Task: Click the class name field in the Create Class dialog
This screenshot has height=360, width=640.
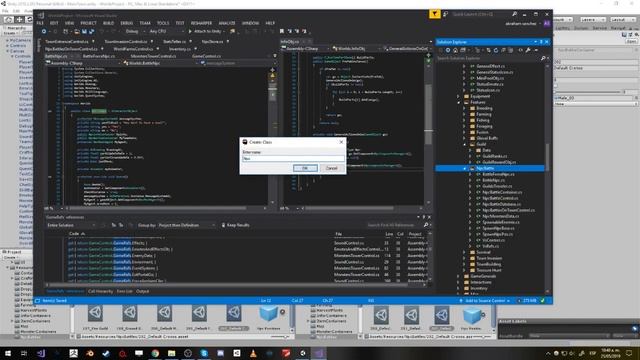Action: (293, 159)
